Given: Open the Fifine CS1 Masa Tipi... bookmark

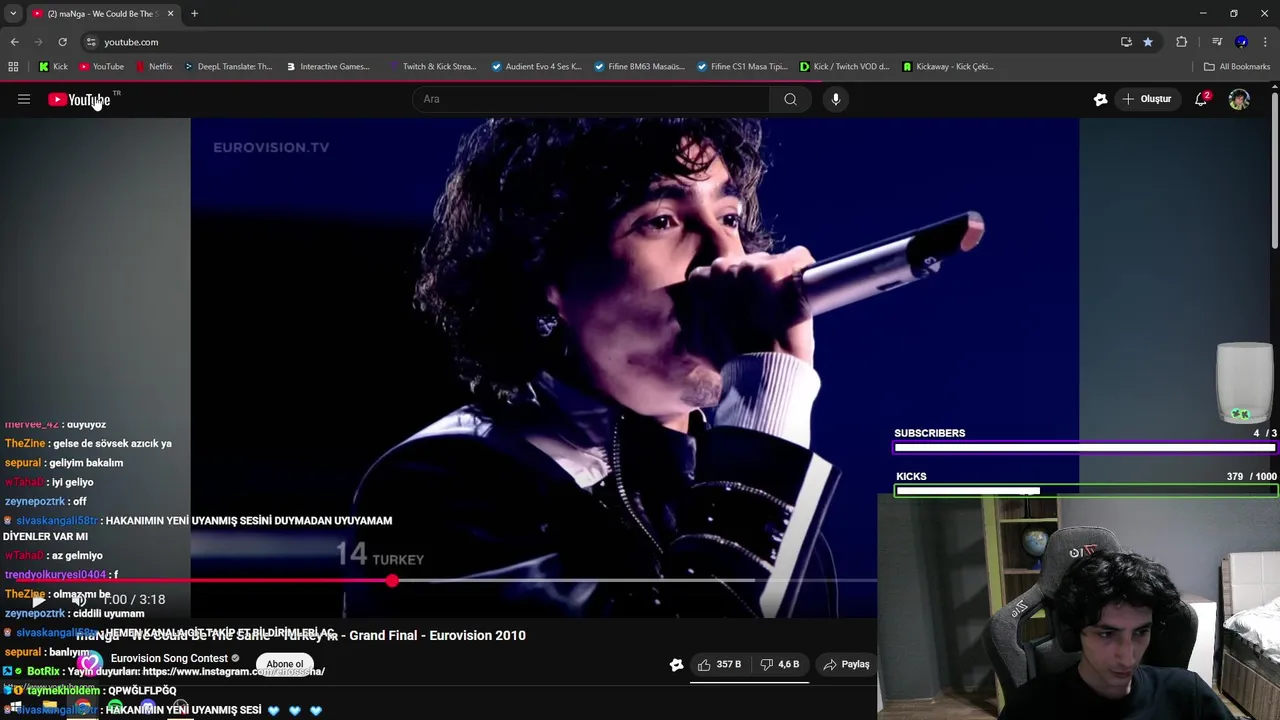Looking at the screenshot, I should point(742,67).
